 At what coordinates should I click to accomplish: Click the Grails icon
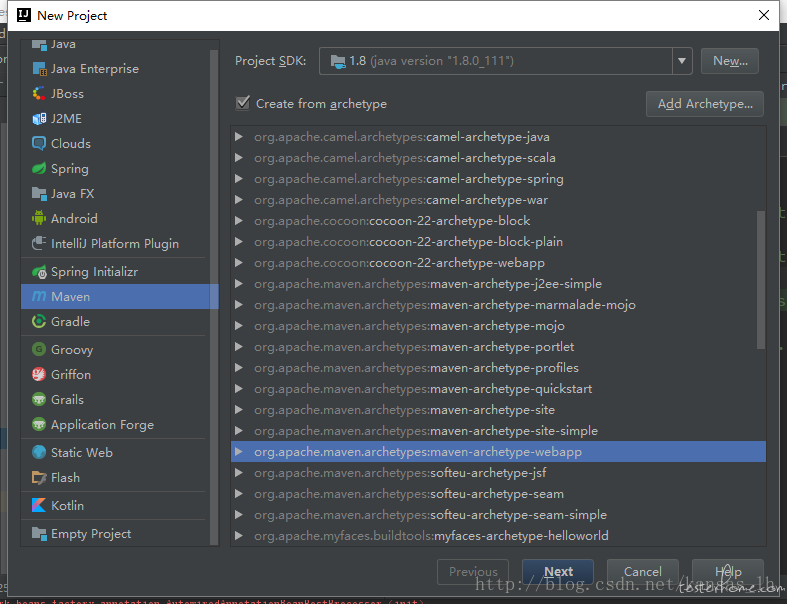point(39,399)
